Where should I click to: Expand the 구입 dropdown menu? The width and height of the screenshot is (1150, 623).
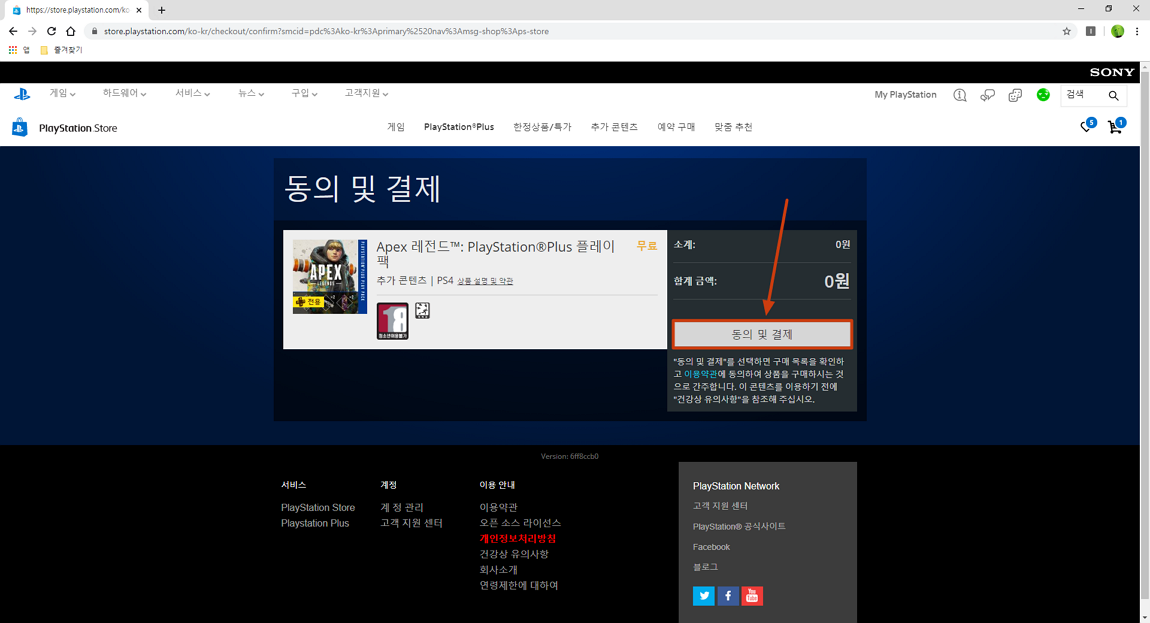pos(304,93)
